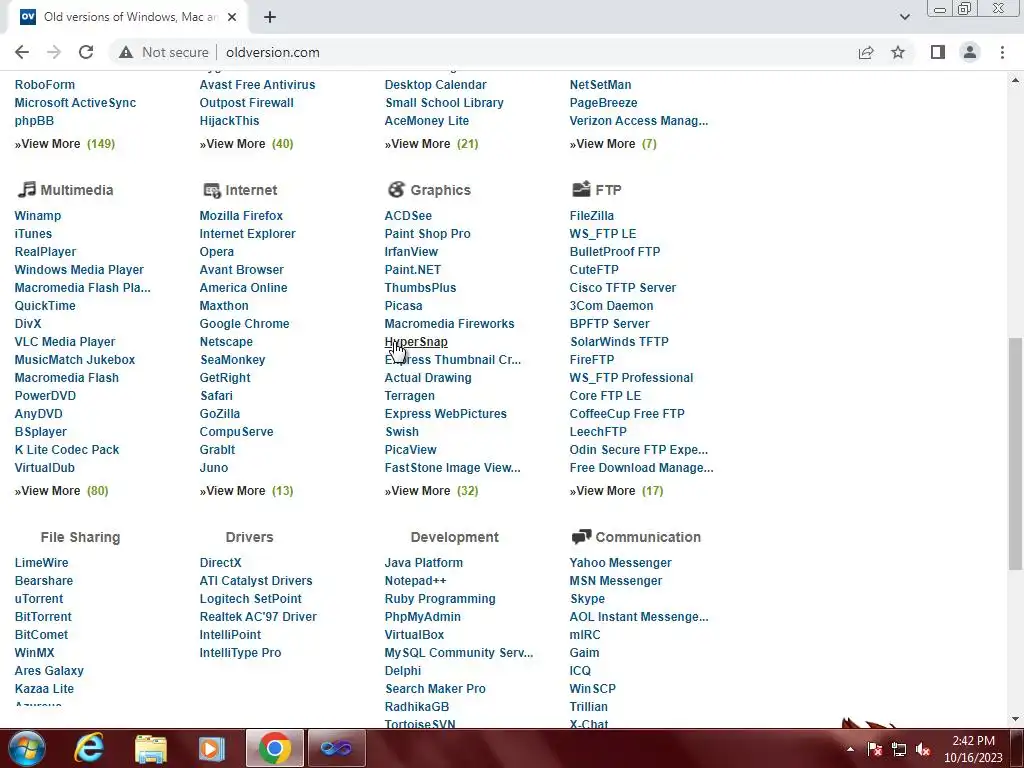
Task: Click the Internet category icon
Action: [x=212, y=190]
